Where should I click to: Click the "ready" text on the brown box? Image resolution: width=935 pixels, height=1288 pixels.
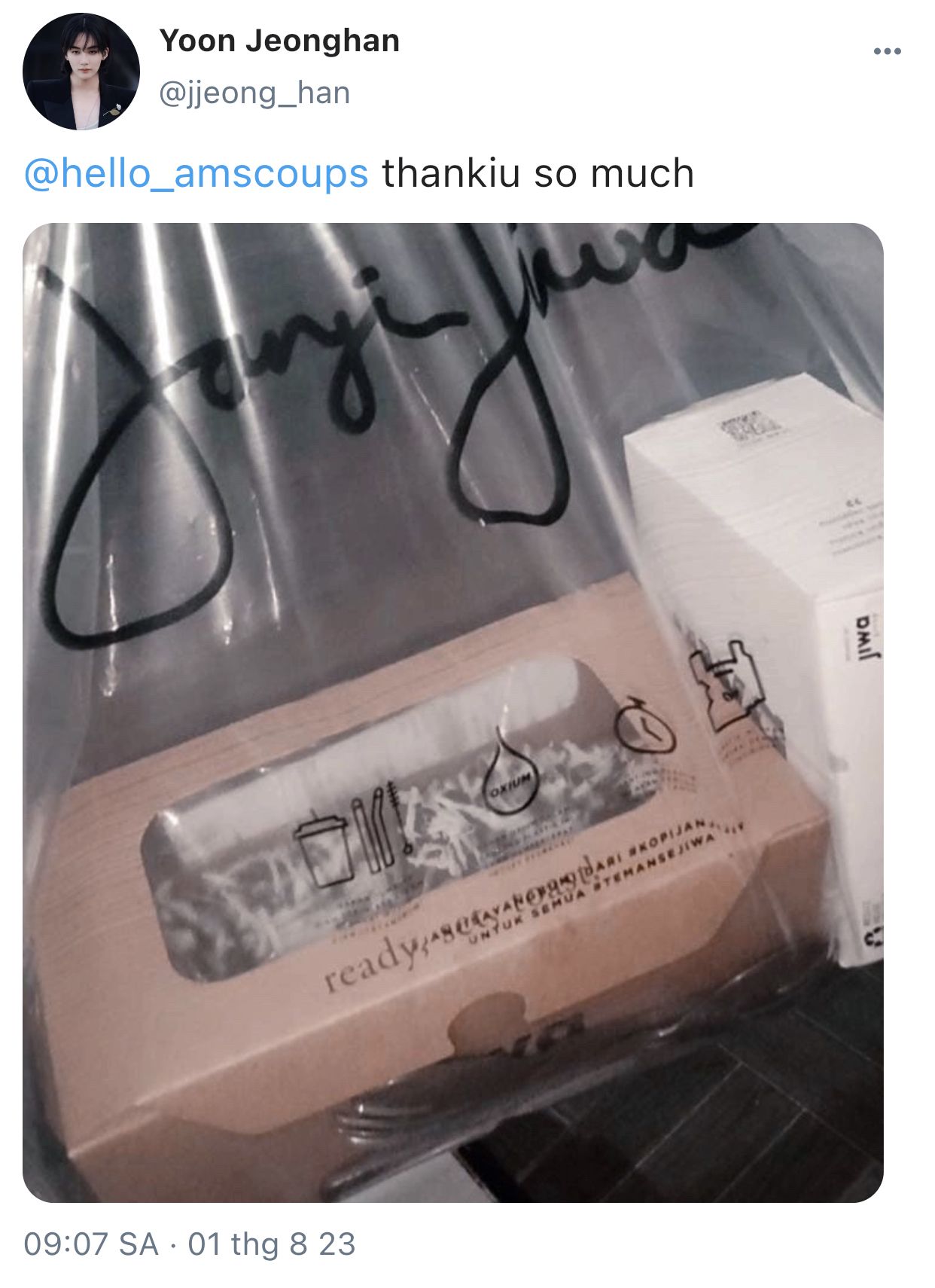point(370,965)
